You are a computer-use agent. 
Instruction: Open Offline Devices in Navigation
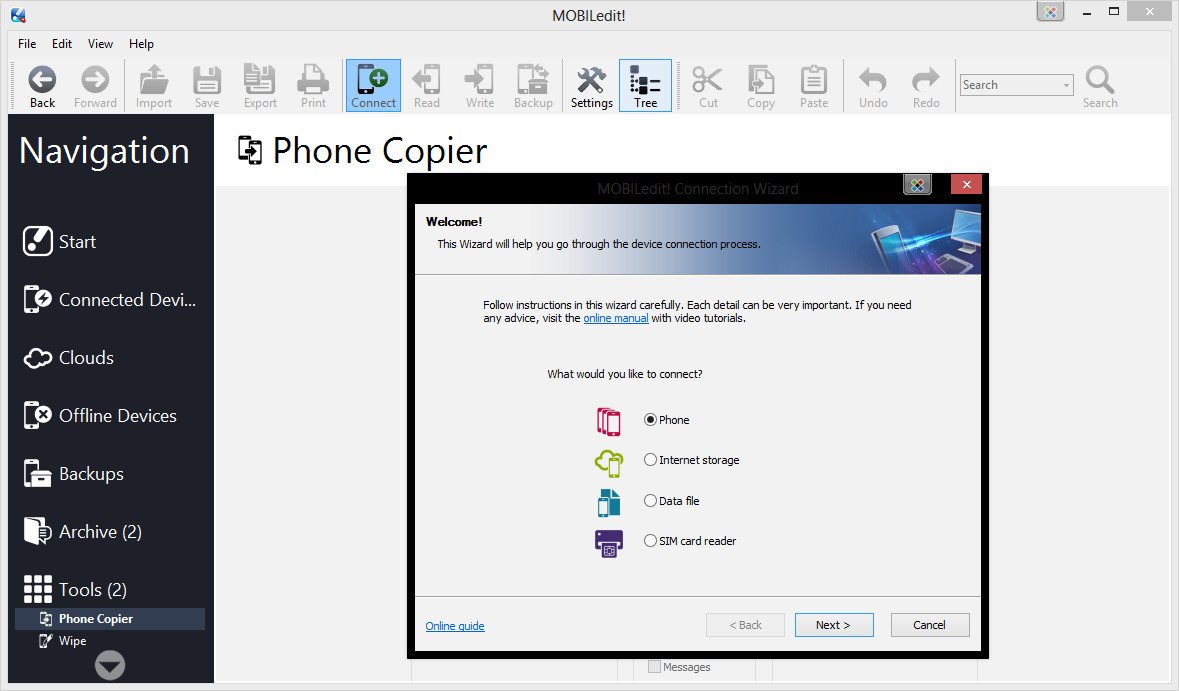click(100, 415)
